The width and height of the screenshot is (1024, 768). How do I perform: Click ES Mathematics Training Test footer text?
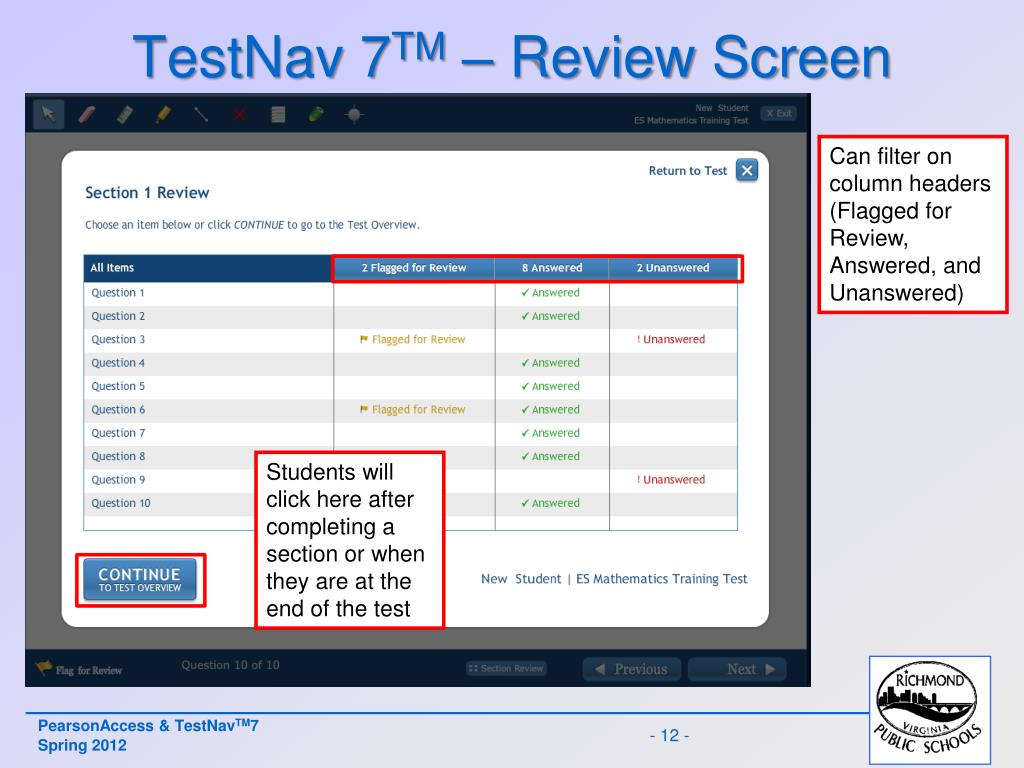pos(662,579)
